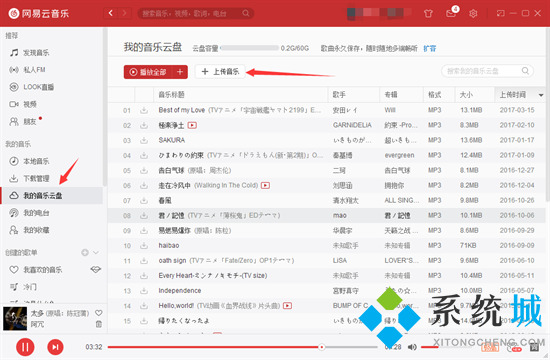
Task: Click the song list vertical scrollbar
Action: click(x=548, y=115)
